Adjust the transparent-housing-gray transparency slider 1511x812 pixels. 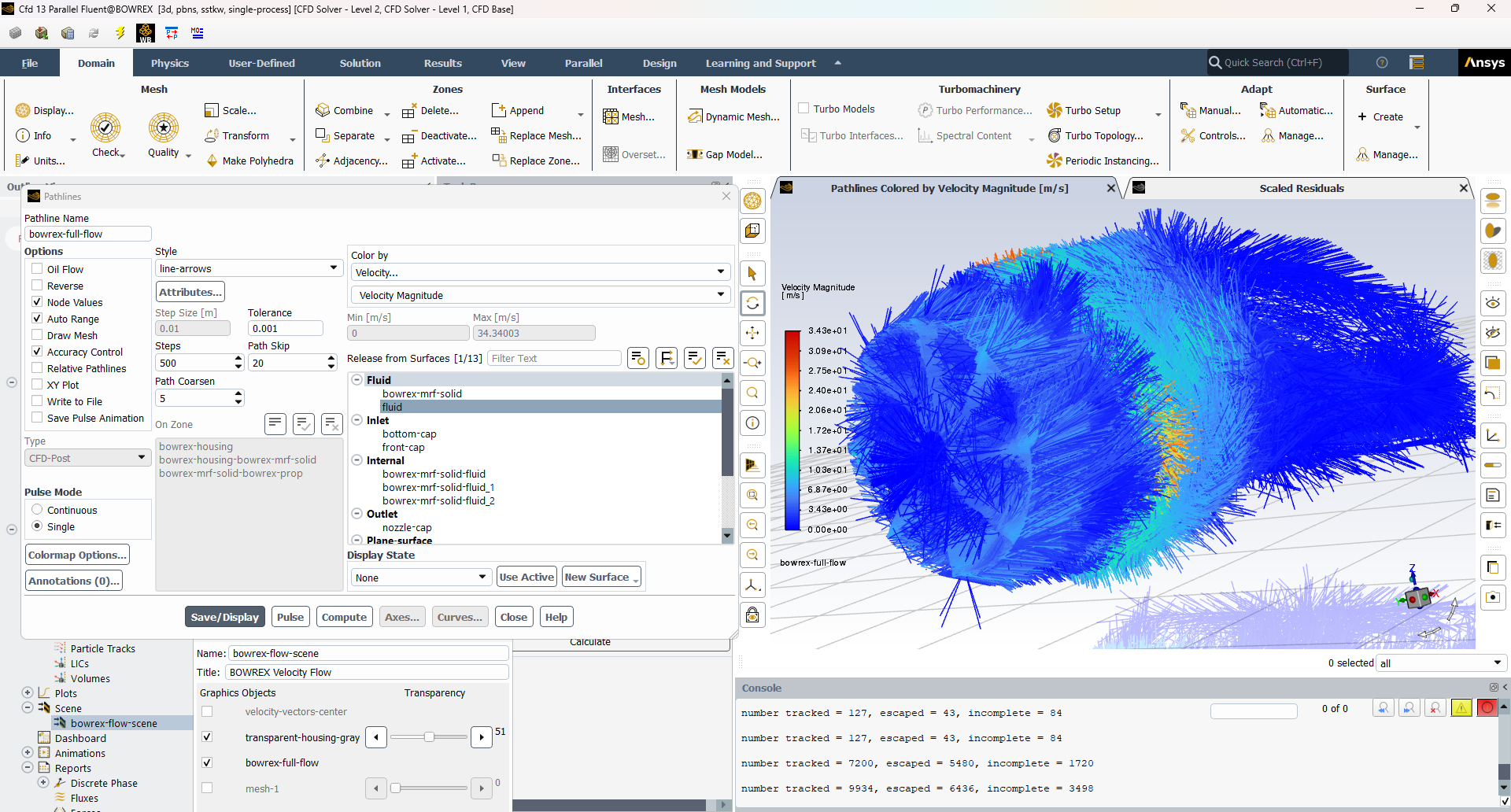click(x=429, y=737)
